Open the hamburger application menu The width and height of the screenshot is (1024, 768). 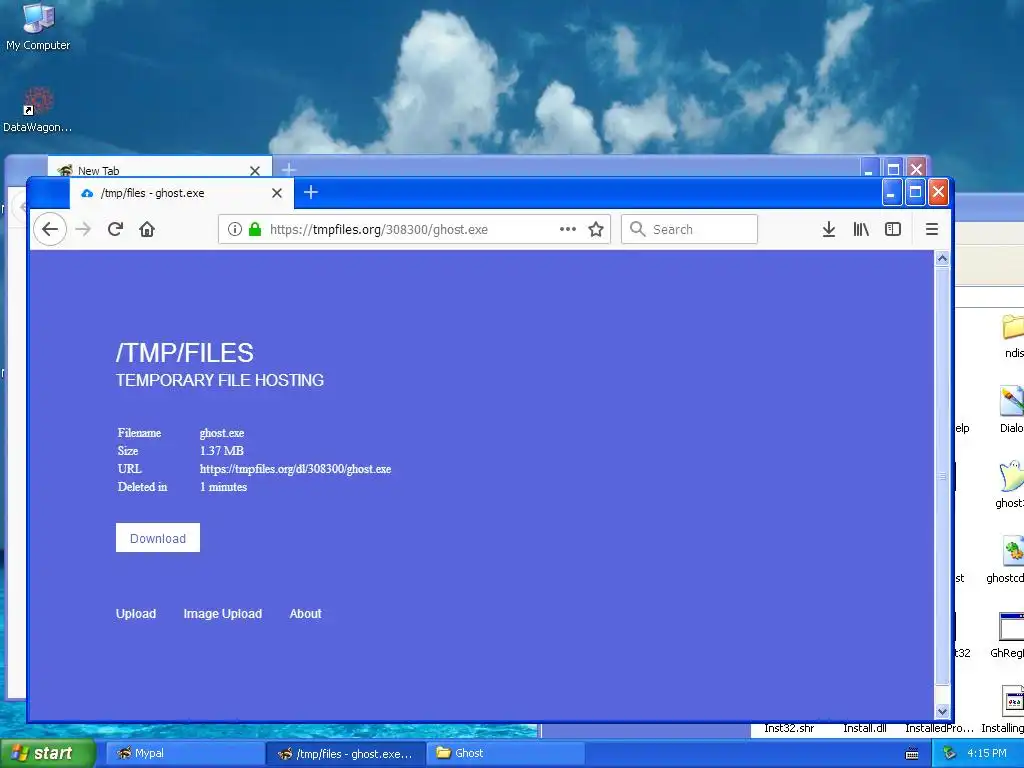click(932, 229)
